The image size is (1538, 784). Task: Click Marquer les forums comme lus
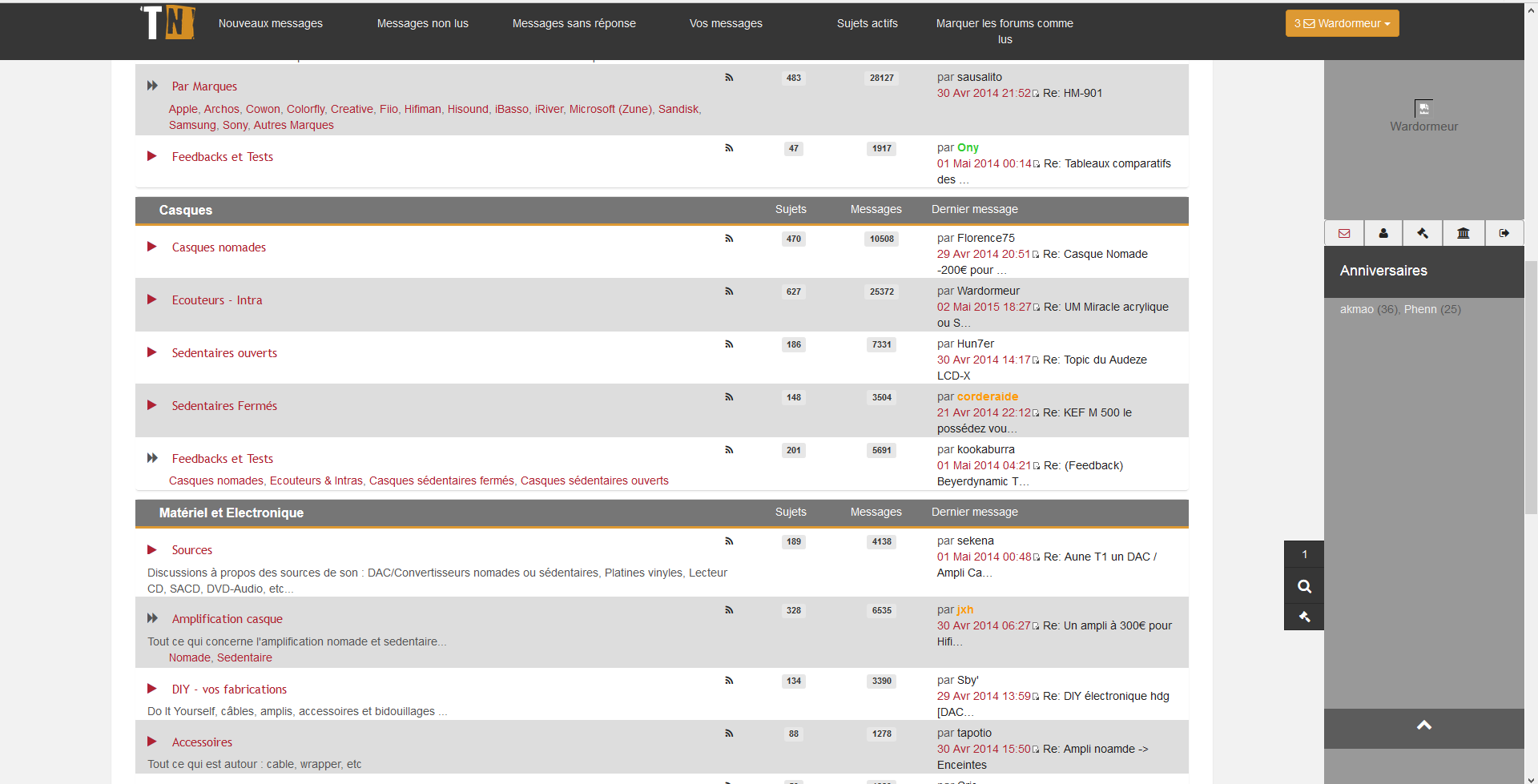tap(1005, 31)
